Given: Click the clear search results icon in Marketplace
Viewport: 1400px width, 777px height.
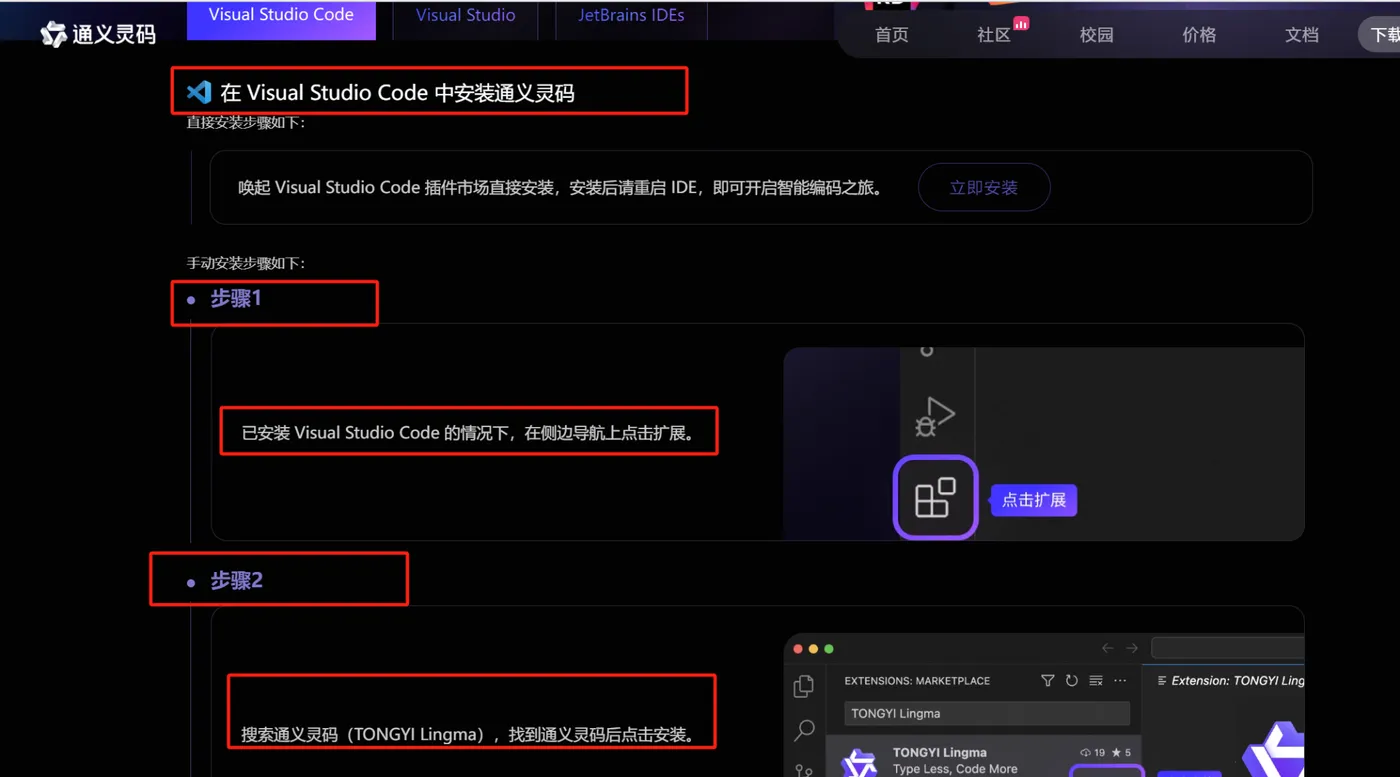Looking at the screenshot, I should pos(1096,681).
